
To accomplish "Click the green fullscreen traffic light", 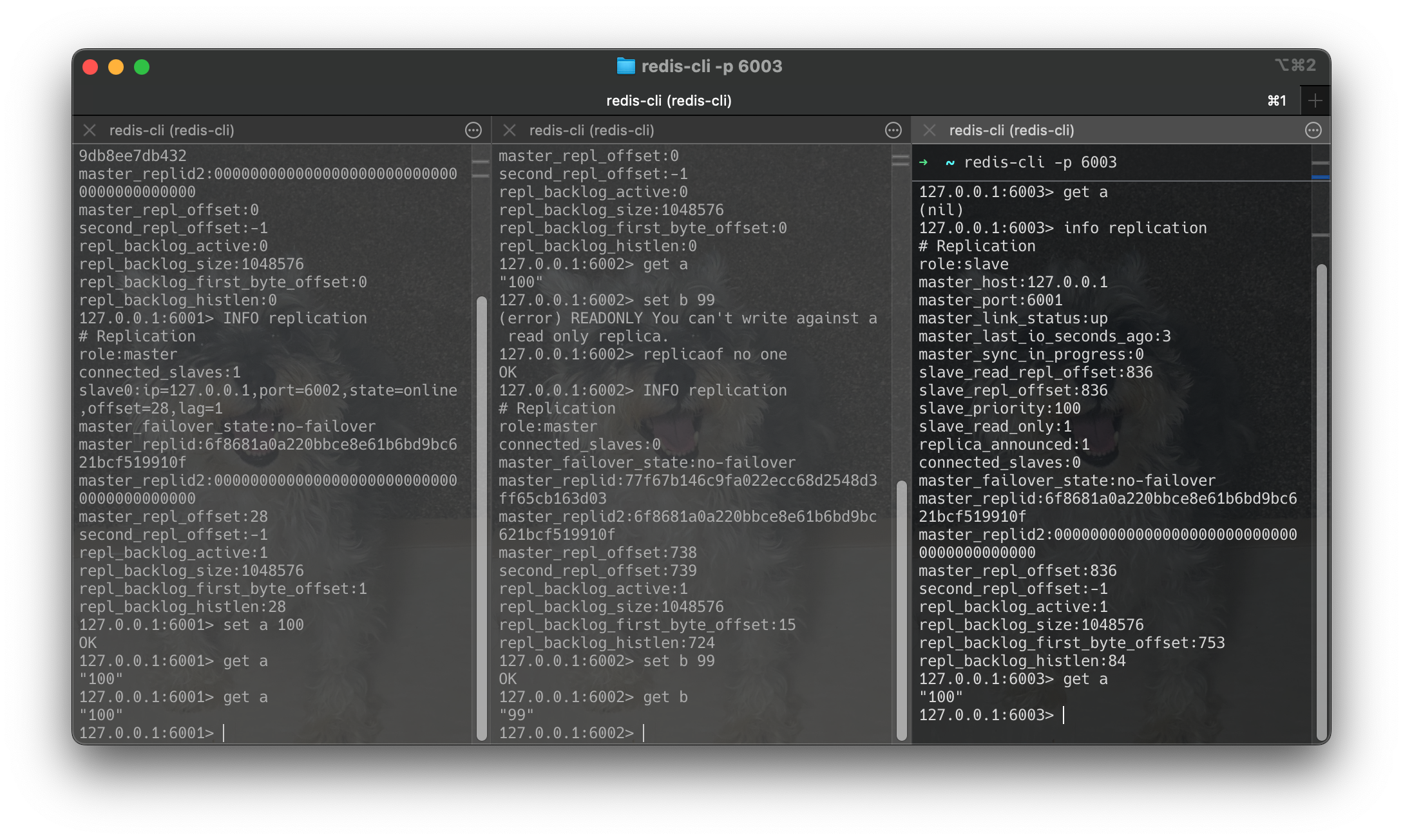I will [x=142, y=66].
